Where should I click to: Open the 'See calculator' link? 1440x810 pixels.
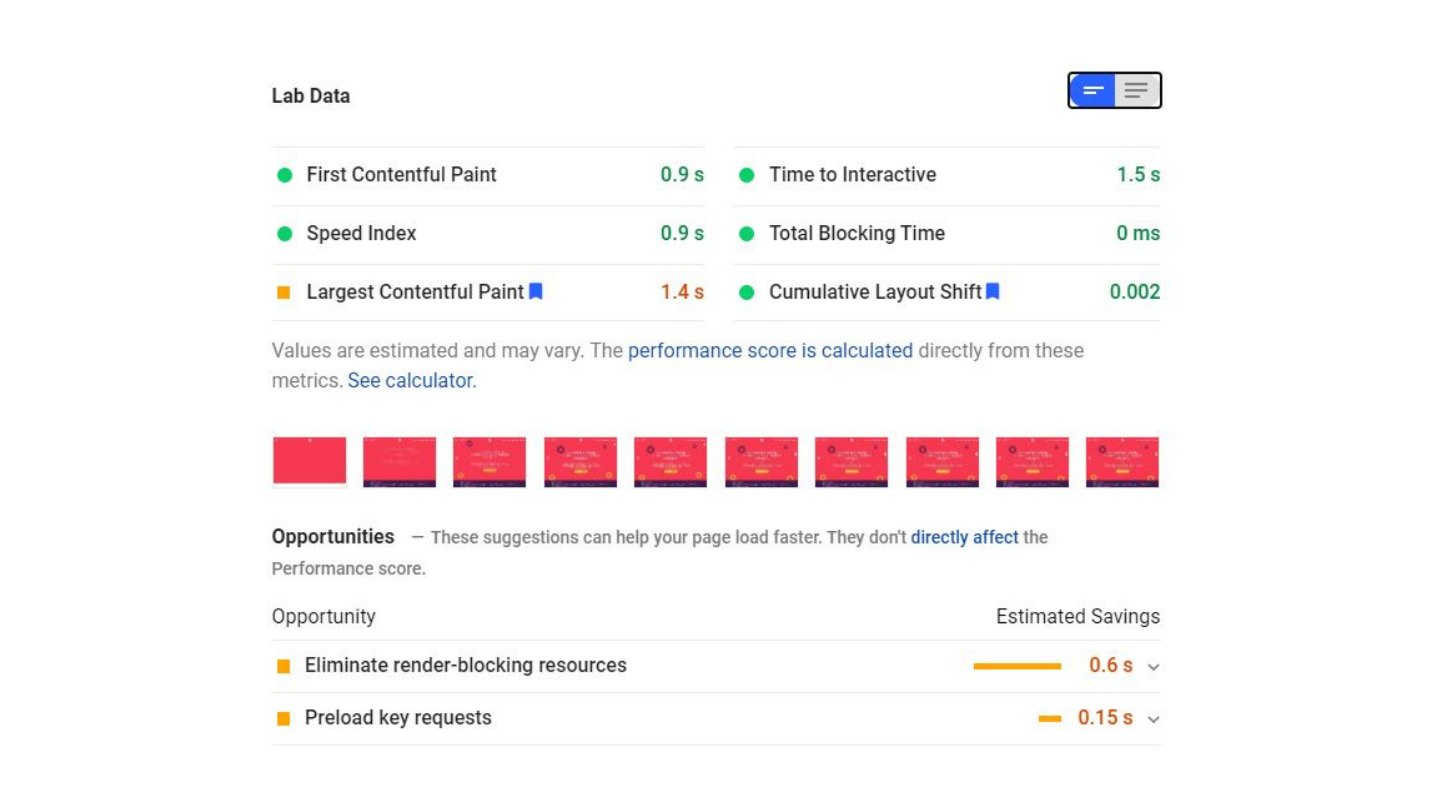(x=411, y=381)
